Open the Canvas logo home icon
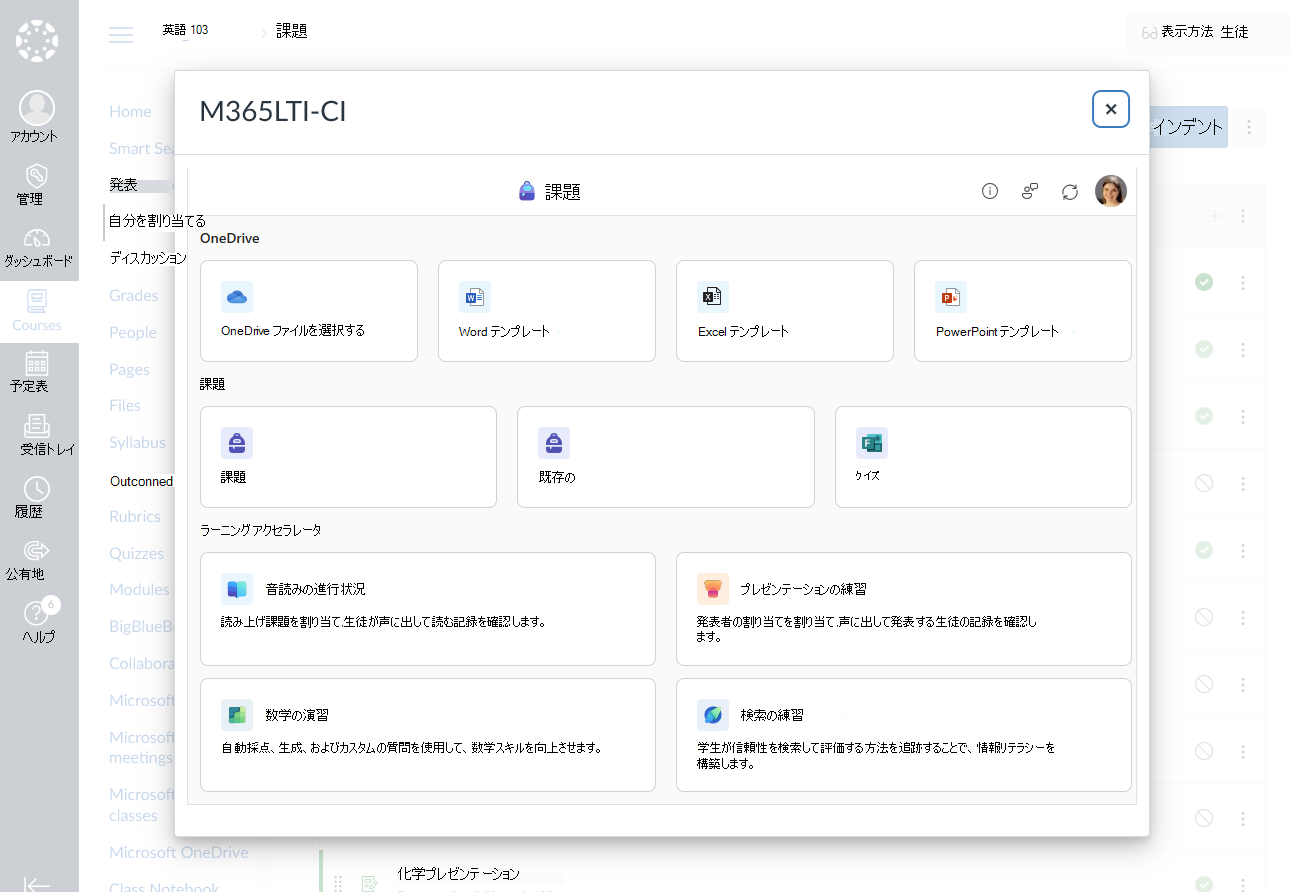 coord(37,41)
